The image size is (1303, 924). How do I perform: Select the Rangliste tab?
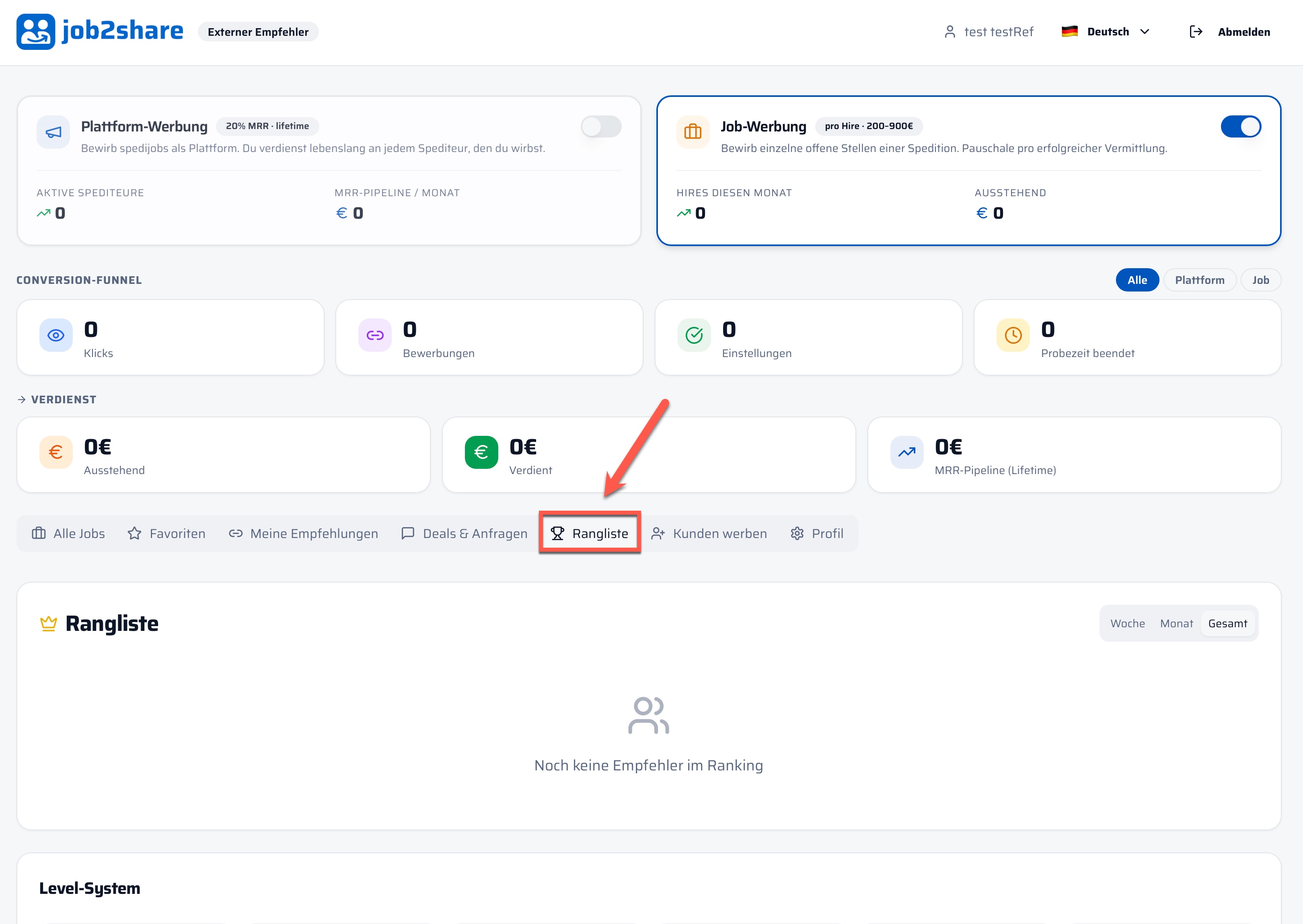pos(590,534)
